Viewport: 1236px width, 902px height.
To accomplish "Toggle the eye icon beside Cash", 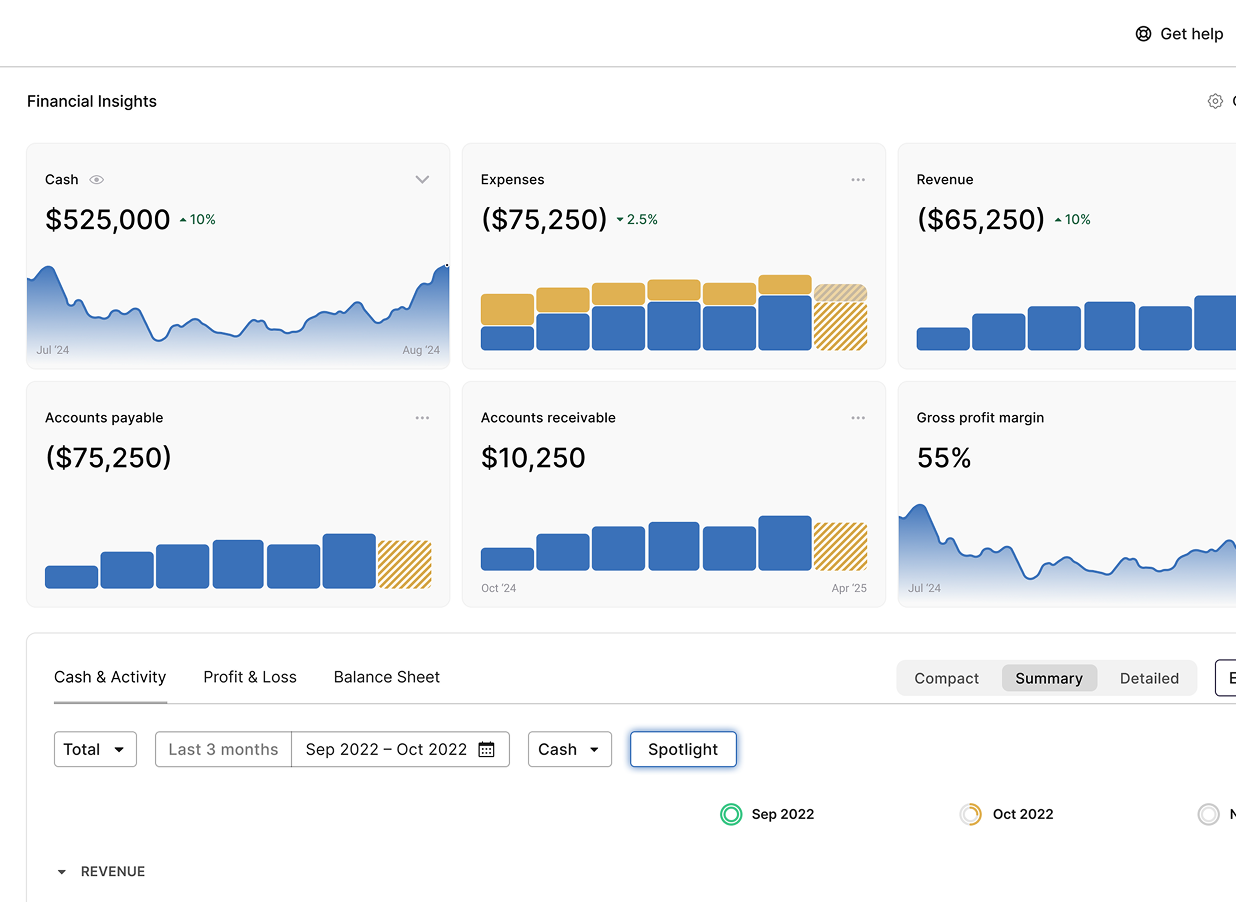I will click(97, 180).
